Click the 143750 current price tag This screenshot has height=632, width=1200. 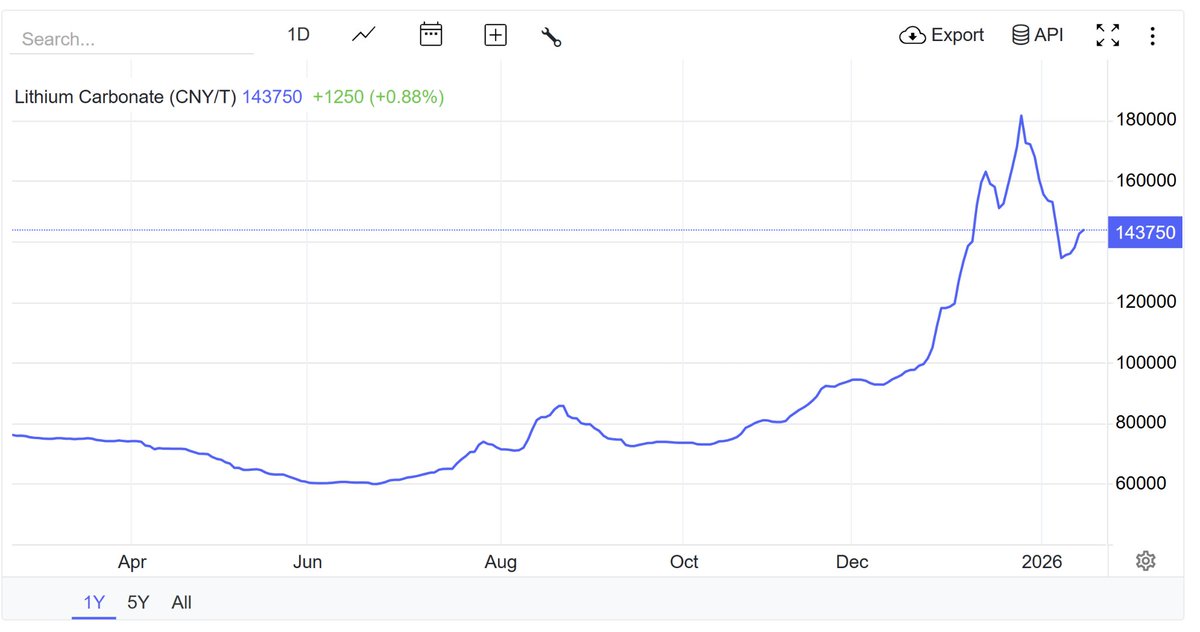pyautogui.click(x=1145, y=232)
